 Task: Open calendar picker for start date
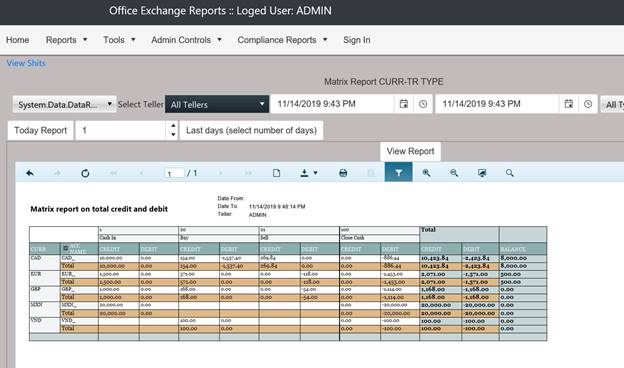pos(404,104)
